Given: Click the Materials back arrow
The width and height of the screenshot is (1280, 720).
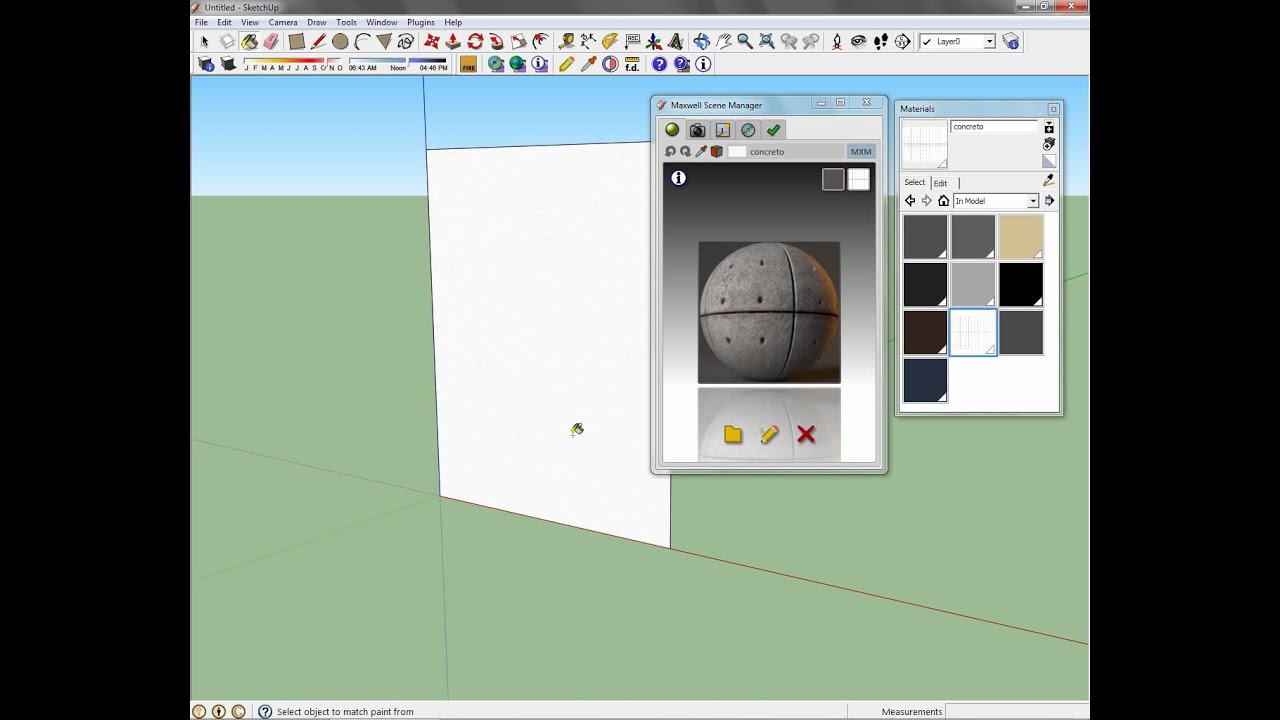Looking at the screenshot, I should [910, 201].
